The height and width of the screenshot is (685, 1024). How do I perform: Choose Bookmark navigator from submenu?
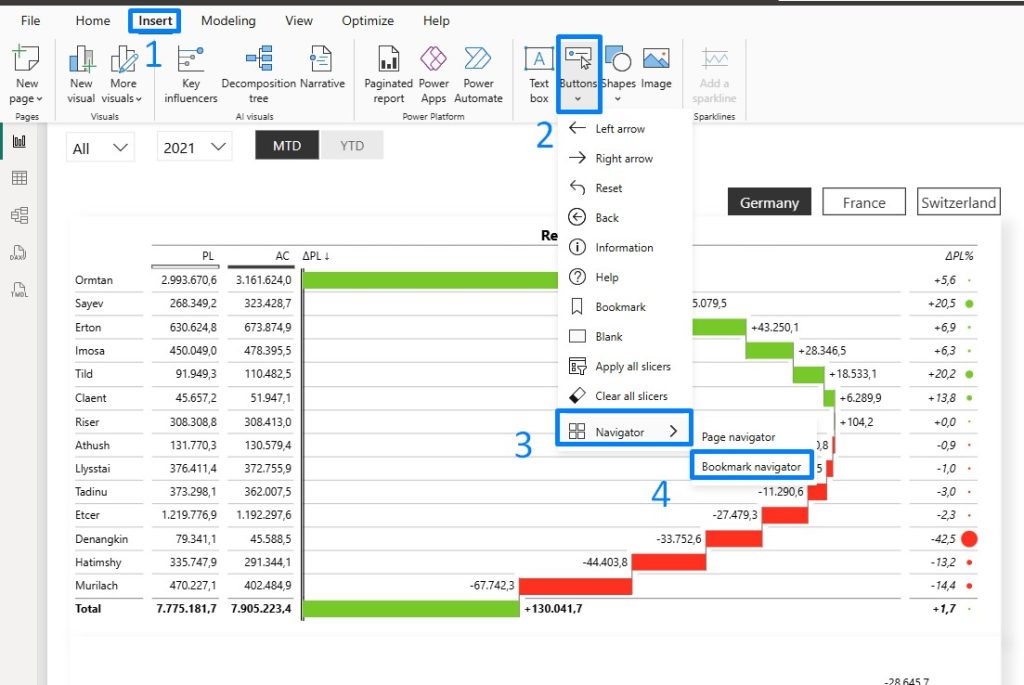(751, 466)
